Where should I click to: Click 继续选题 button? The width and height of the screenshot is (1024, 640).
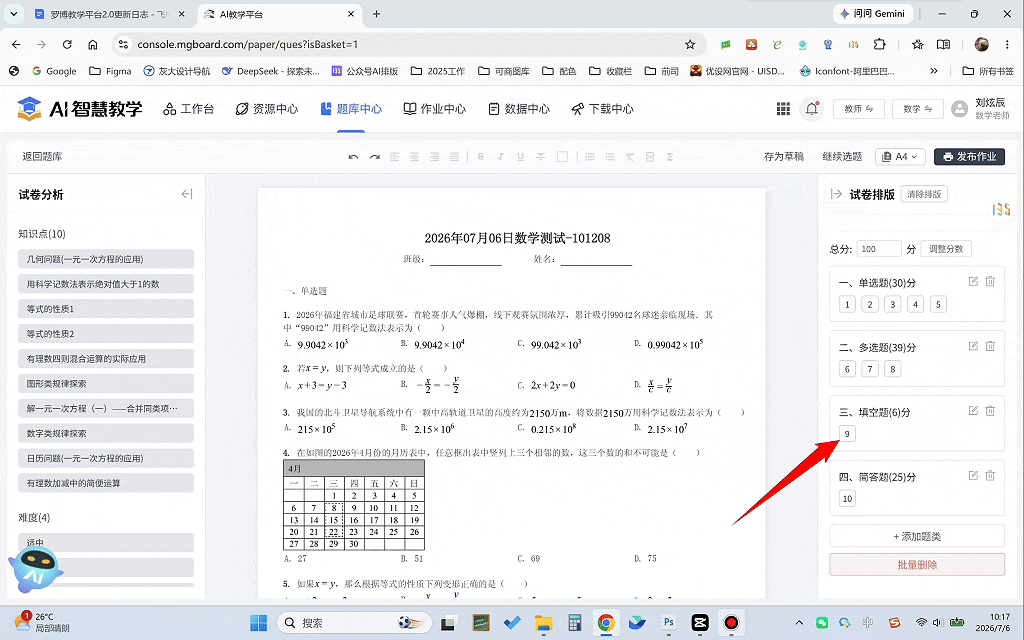click(842, 157)
